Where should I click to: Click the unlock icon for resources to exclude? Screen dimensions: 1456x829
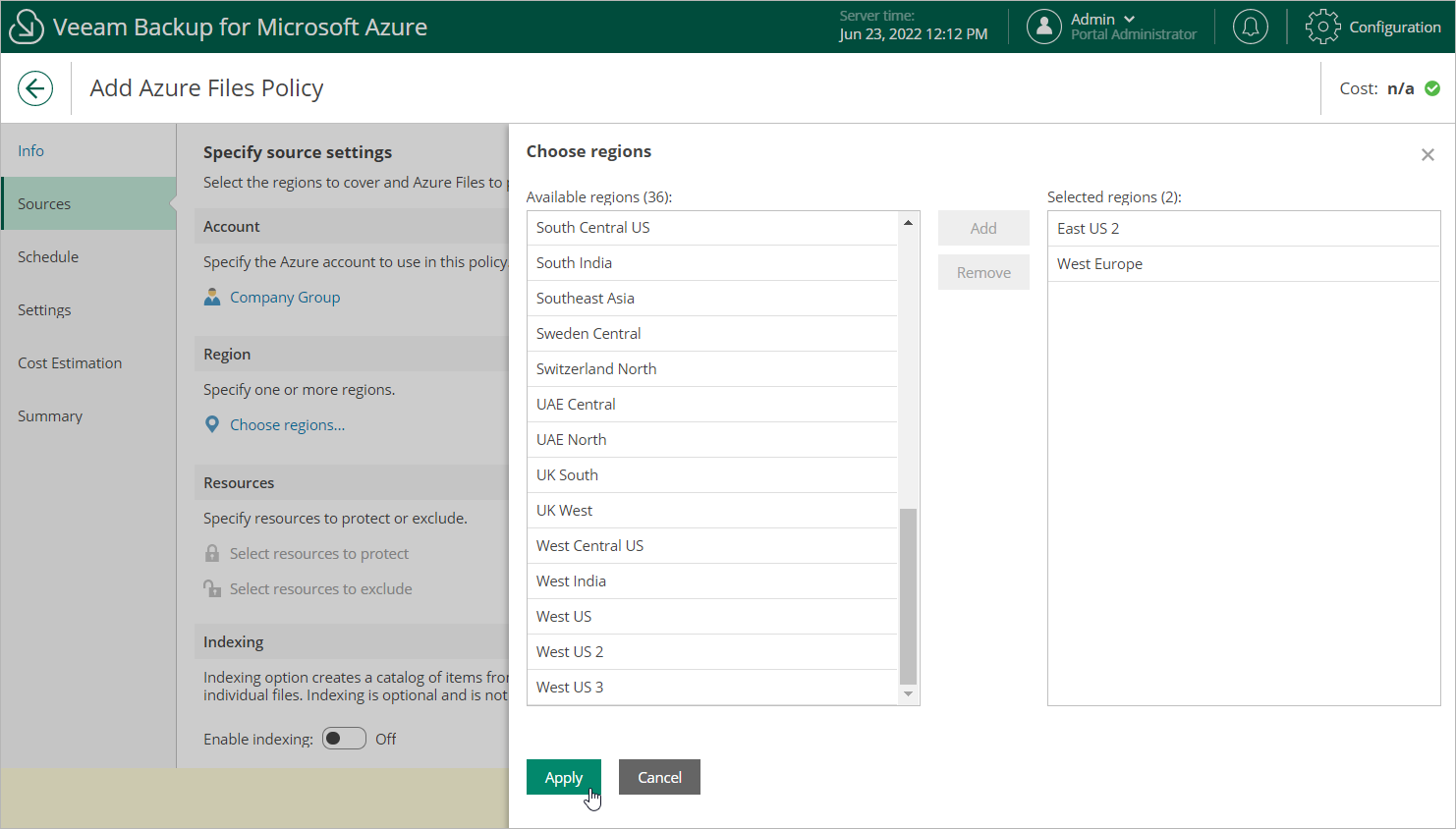tap(212, 588)
